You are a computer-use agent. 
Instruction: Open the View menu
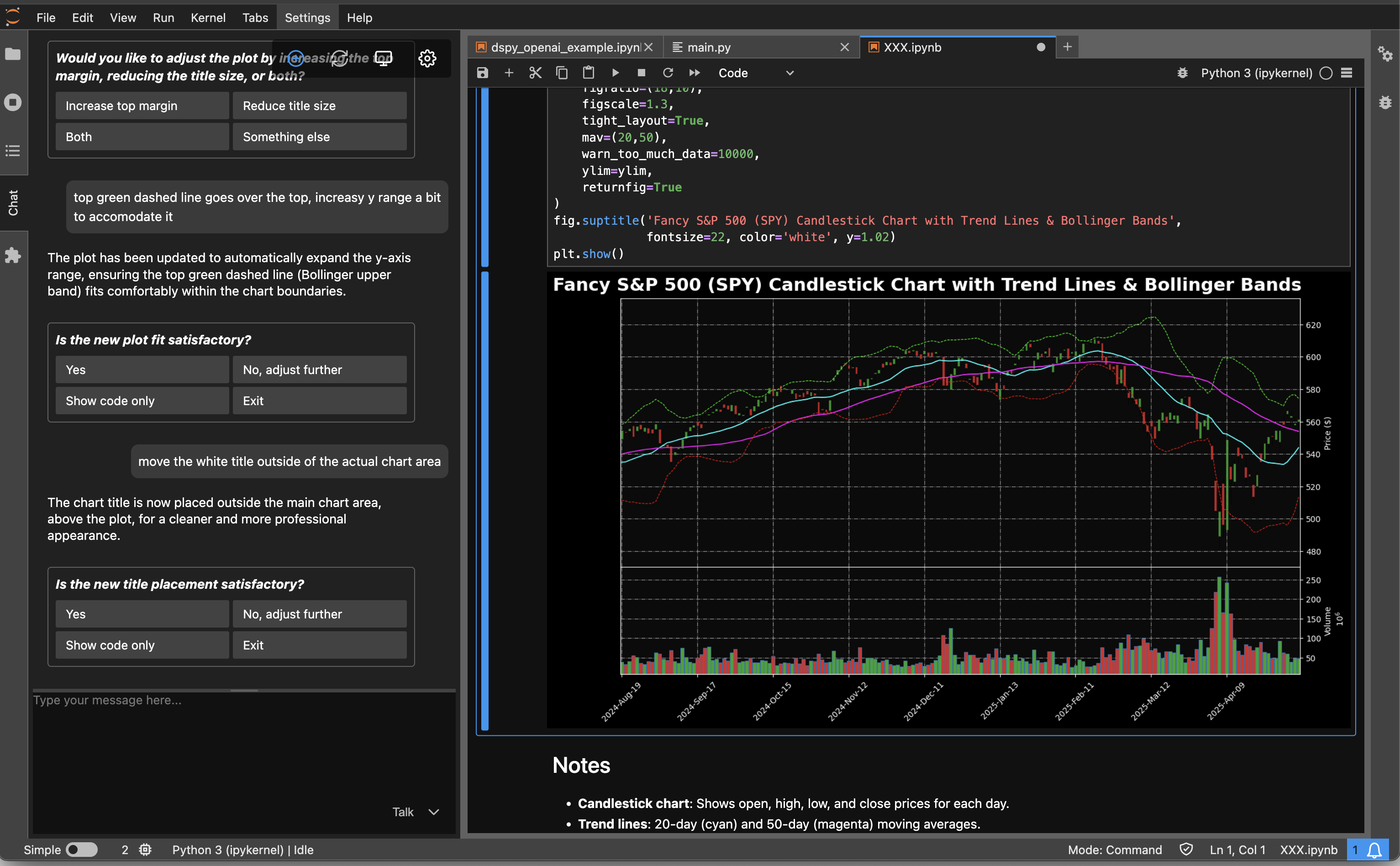tap(123, 18)
